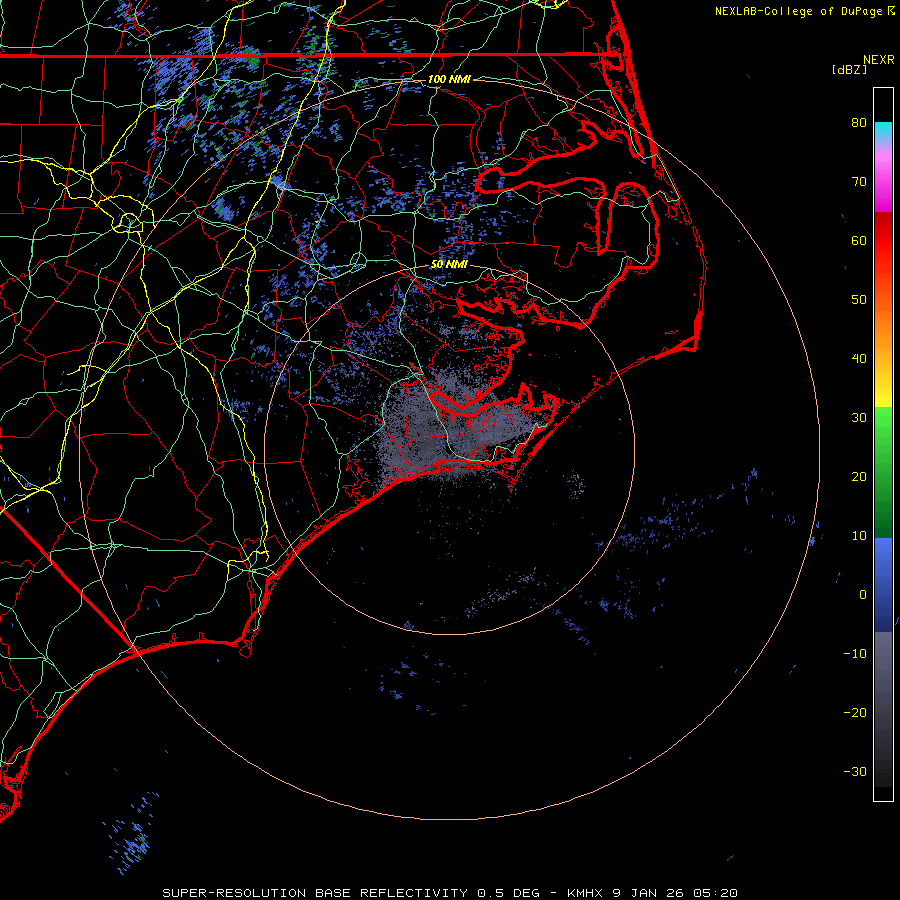Click the 70 dBZ scale value

tap(859, 182)
